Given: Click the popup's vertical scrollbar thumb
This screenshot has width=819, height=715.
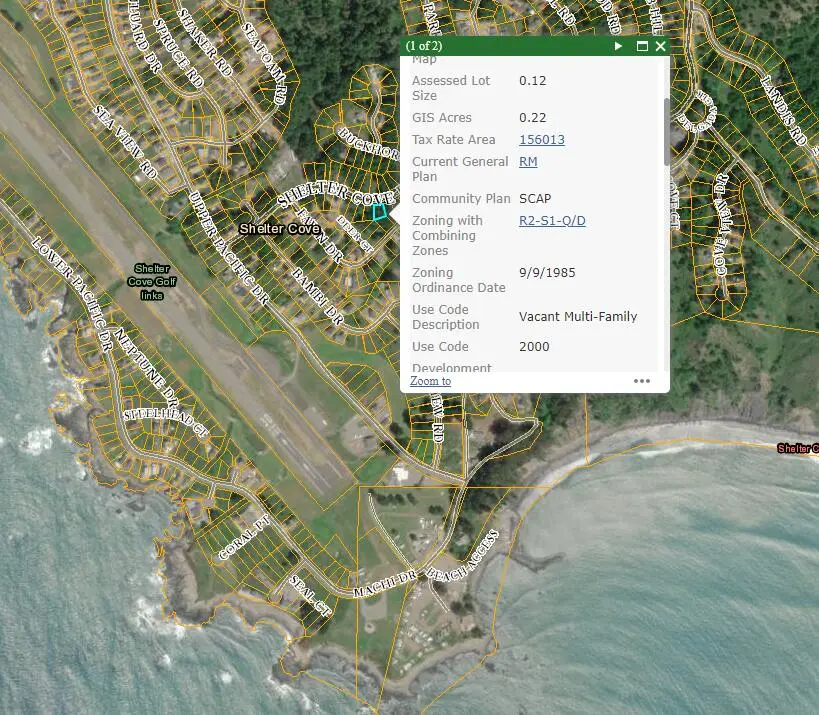Looking at the screenshot, I should [x=666, y=130].
